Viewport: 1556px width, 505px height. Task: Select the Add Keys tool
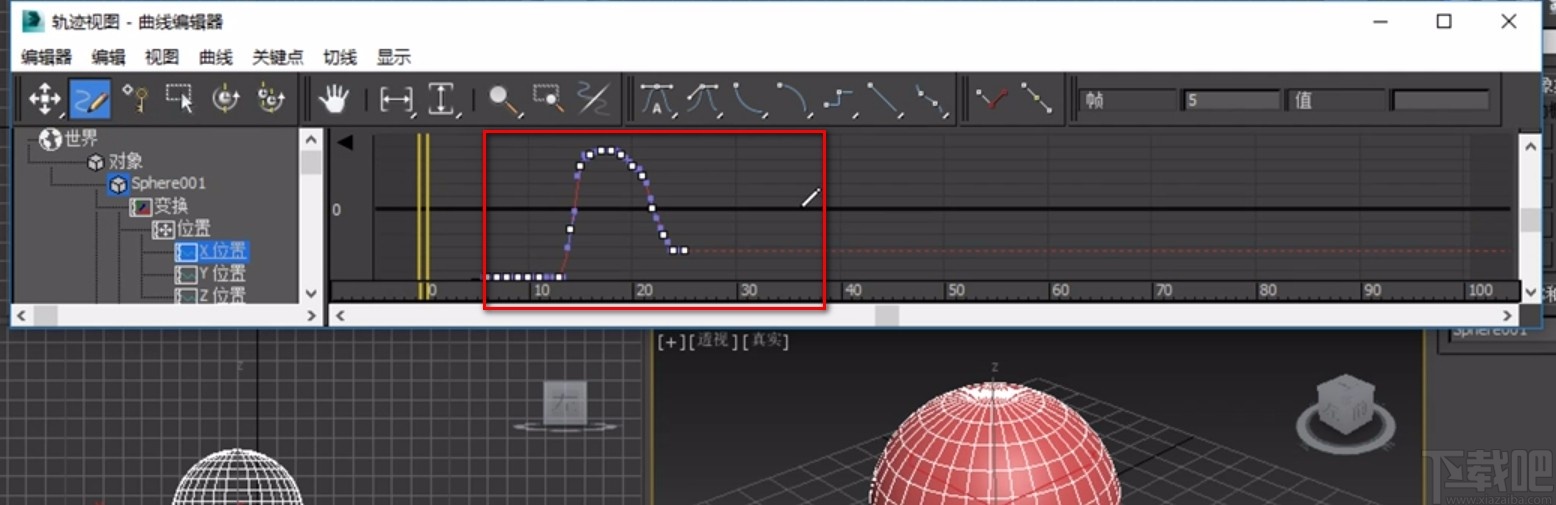[135, 99]
